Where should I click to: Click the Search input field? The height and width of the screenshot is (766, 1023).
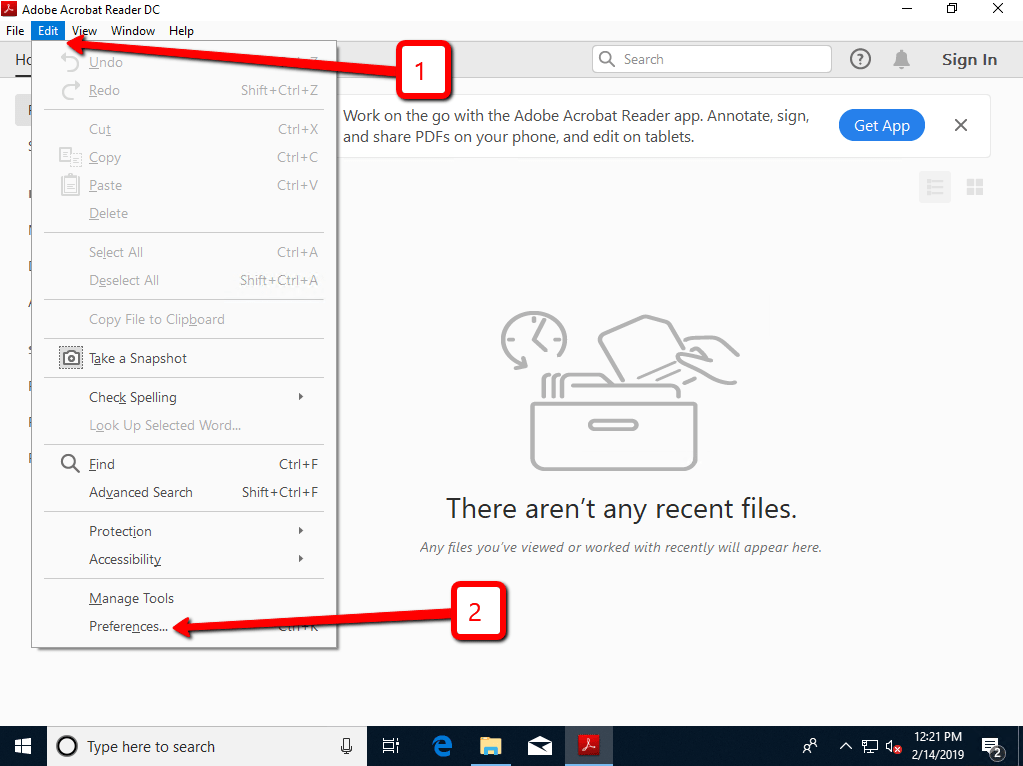712,59
